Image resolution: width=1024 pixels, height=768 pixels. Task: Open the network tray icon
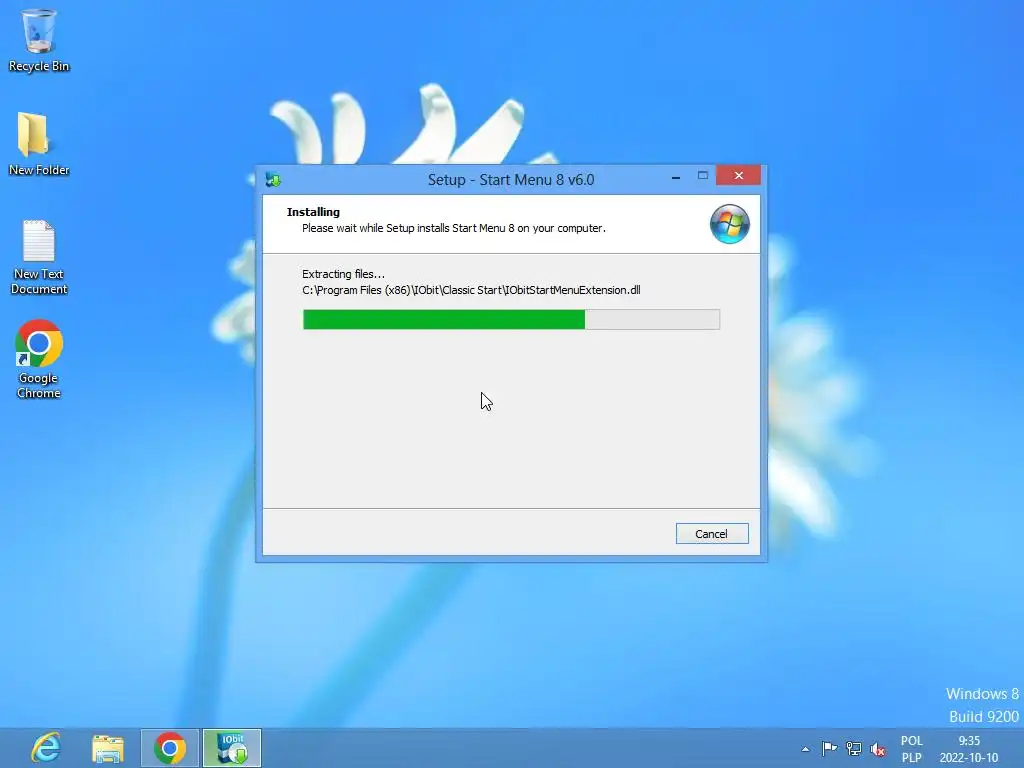pos(854,748)
